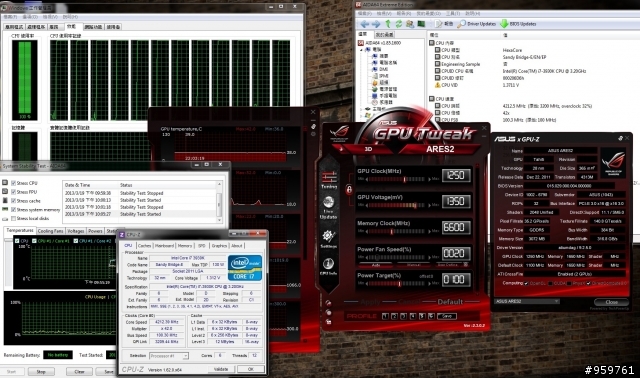Click GPU Clock slider Min arrow
Screen dimensions: 640x378
[x=367, y=179]
